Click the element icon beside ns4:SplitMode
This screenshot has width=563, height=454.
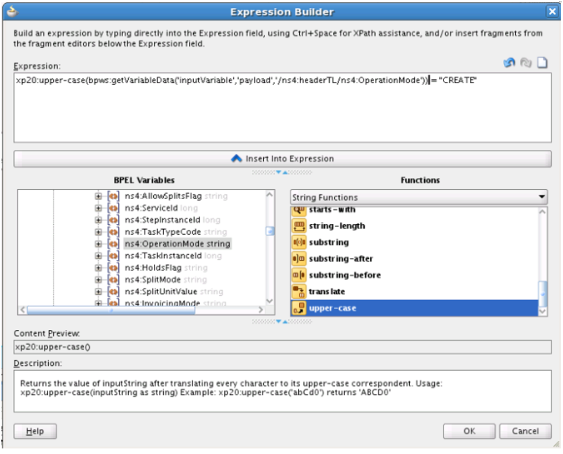coord(113,280)
